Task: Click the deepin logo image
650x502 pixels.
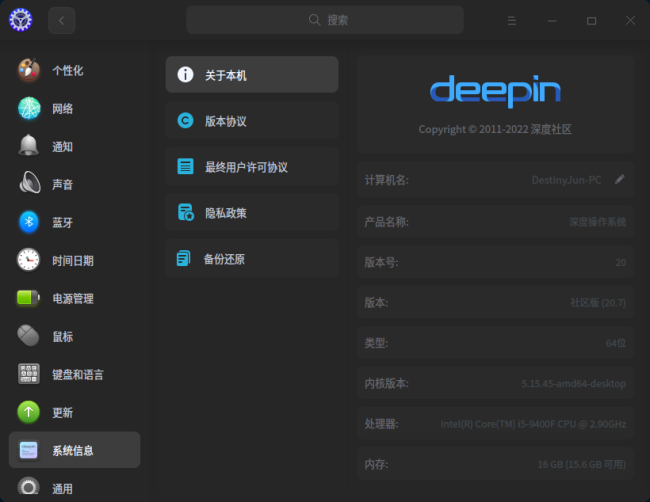Action: [495, 91]
